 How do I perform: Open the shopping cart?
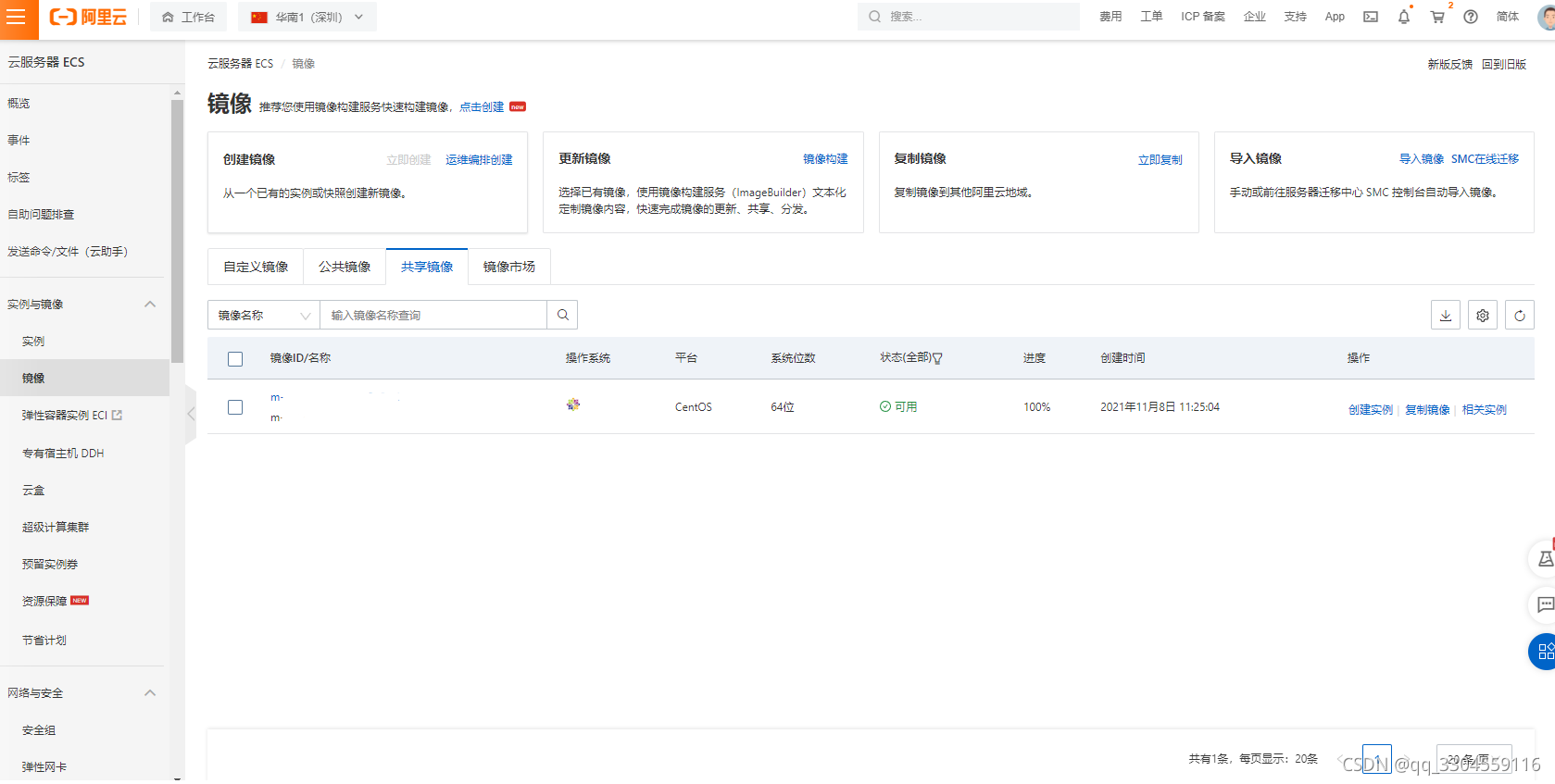pyautogui.click(x=1437, y=17)
